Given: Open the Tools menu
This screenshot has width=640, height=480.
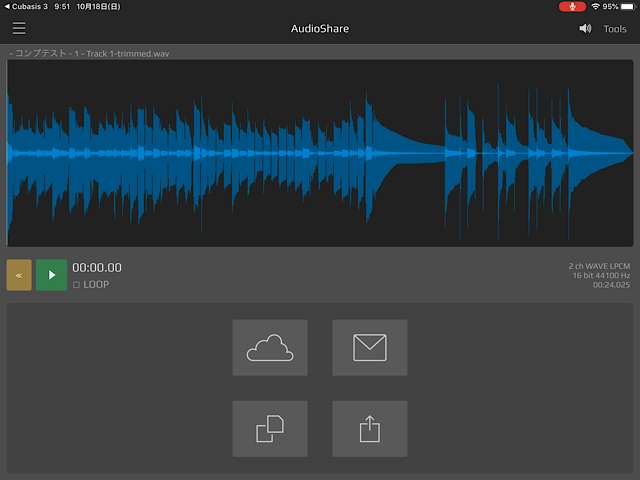Looking at the screenshot, I should 615,29.
